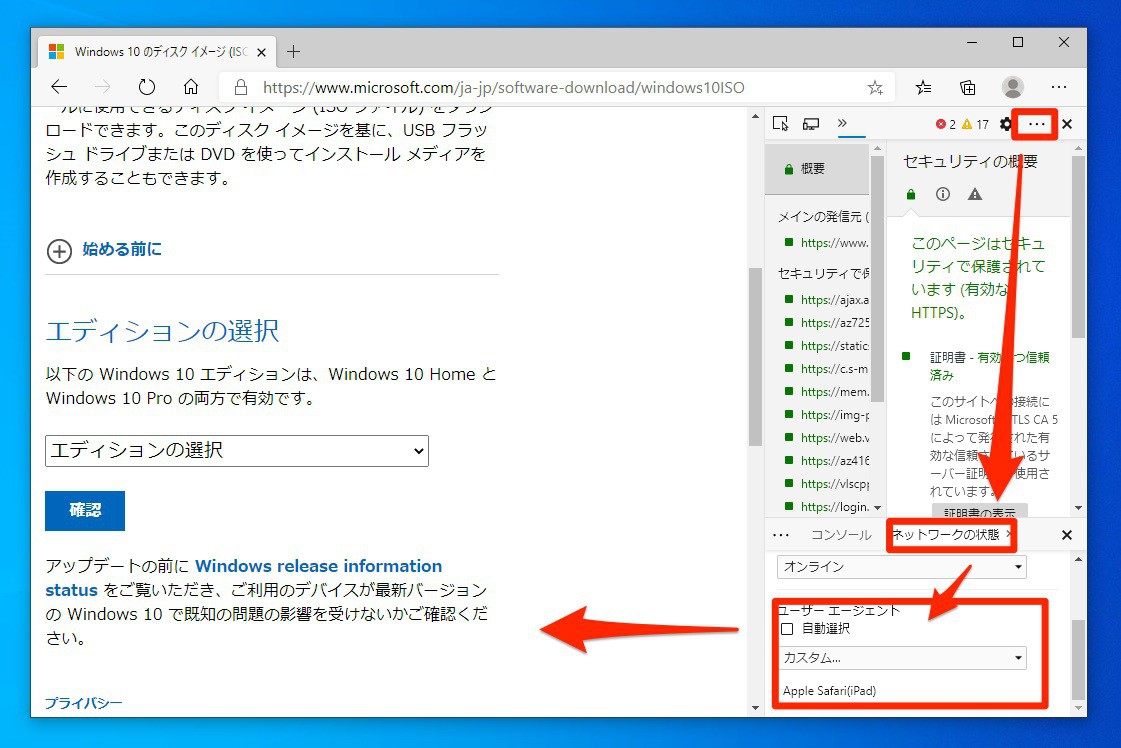The height and width of the screenshot is (748, 1121).
Task: Select the https://web.v origin entry
Action: pos(826,438)
